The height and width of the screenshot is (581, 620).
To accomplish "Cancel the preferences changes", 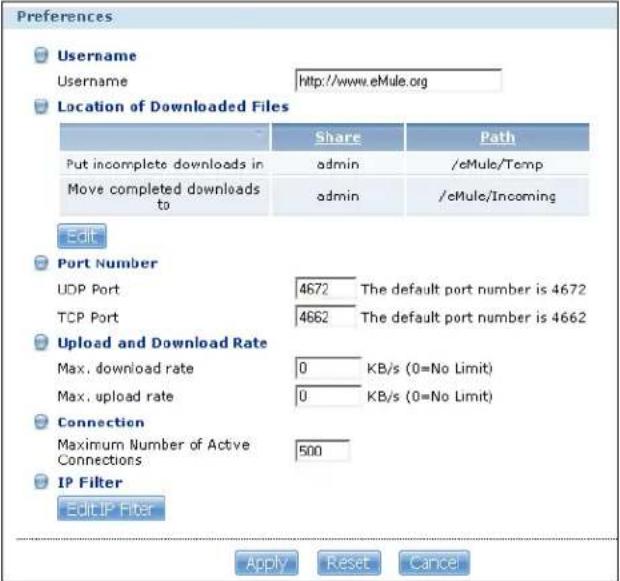I will point(434,563).
